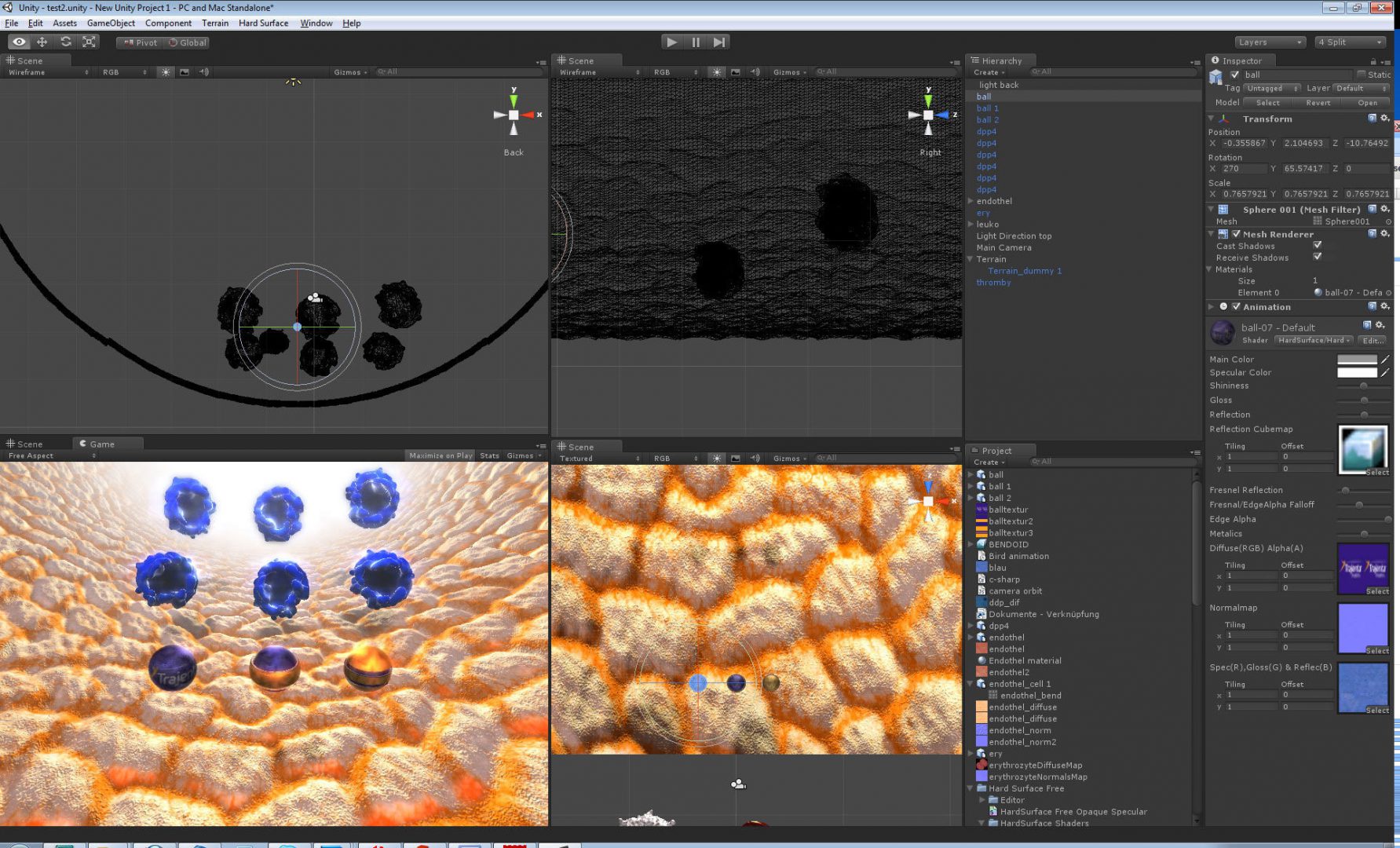
Task: Select the Hand tool in the toolbar
Action: (x=19, y=42)
